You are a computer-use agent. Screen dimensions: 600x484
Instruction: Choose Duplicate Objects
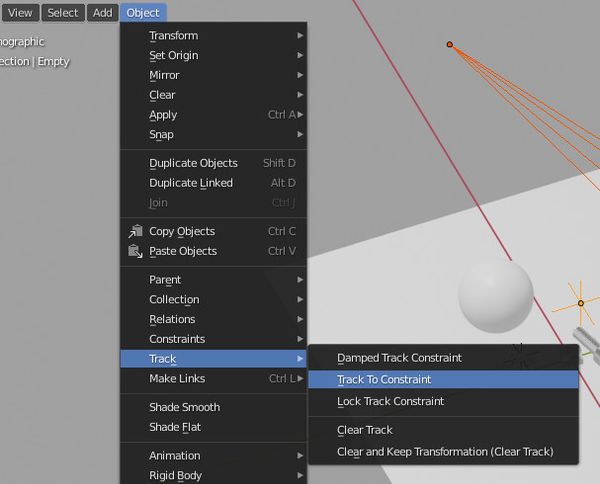point(214,163)
